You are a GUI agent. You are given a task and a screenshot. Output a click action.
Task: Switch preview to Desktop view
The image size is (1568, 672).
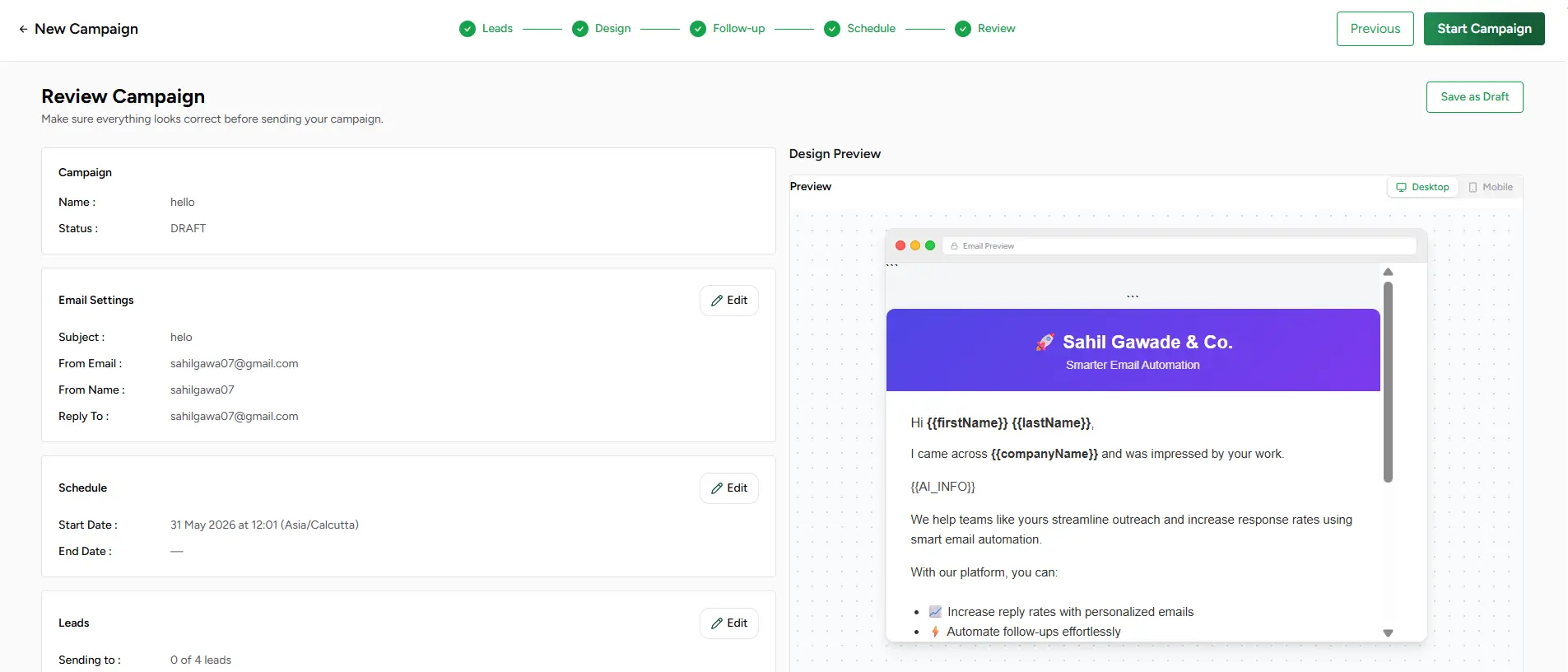coord(1422,187)
